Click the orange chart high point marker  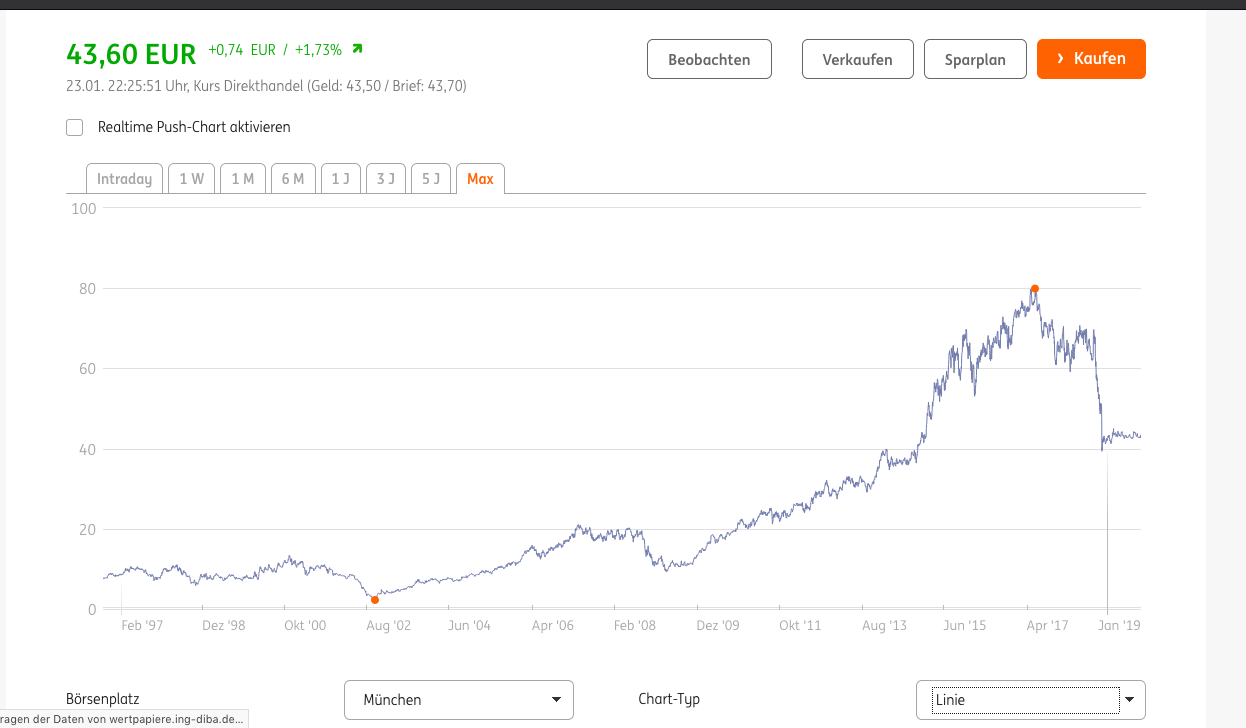(x=1035, y=289)
